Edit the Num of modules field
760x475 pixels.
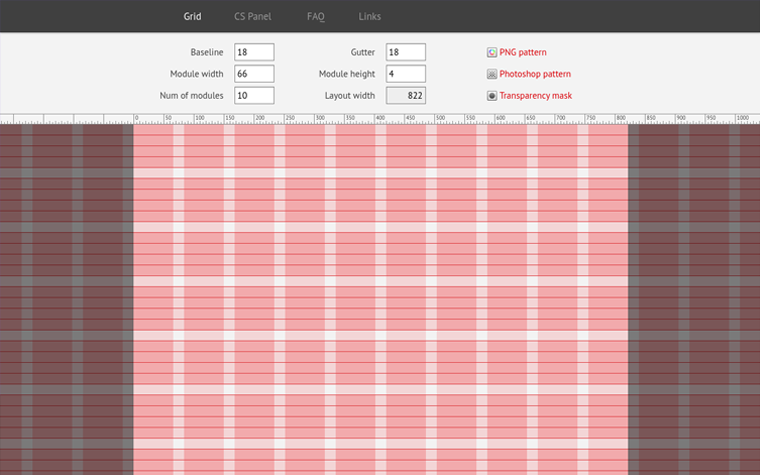tap(254, 96)
